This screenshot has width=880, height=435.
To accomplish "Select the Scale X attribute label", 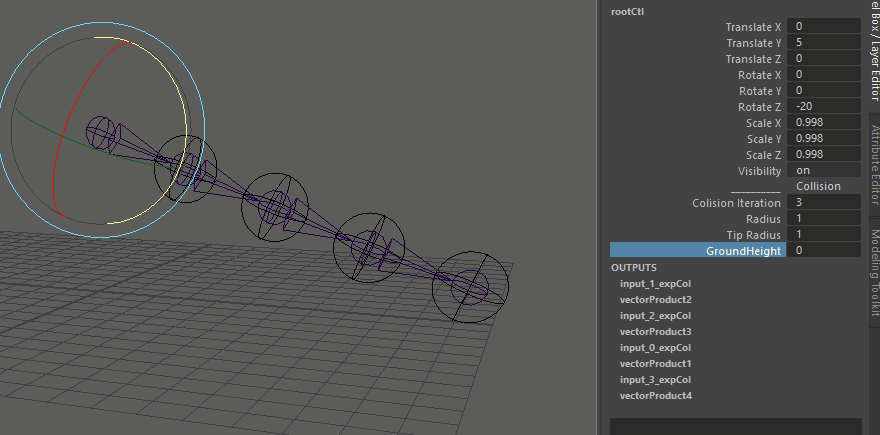I will click(763, 123).
